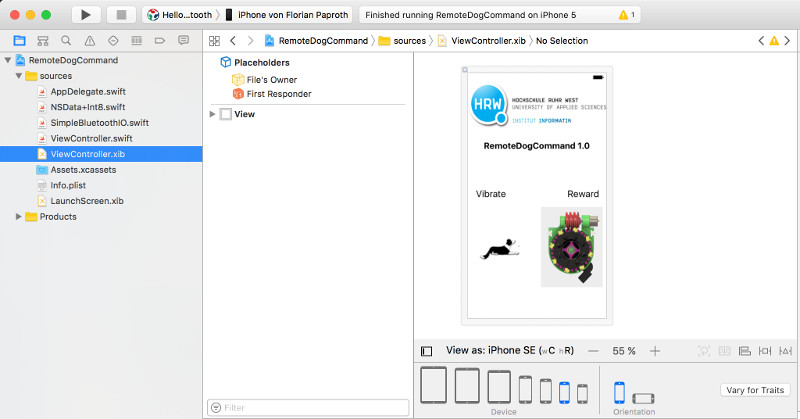Run the project with the Play button
The height and width of the screenshot is (419, 800).
[86, 15]
